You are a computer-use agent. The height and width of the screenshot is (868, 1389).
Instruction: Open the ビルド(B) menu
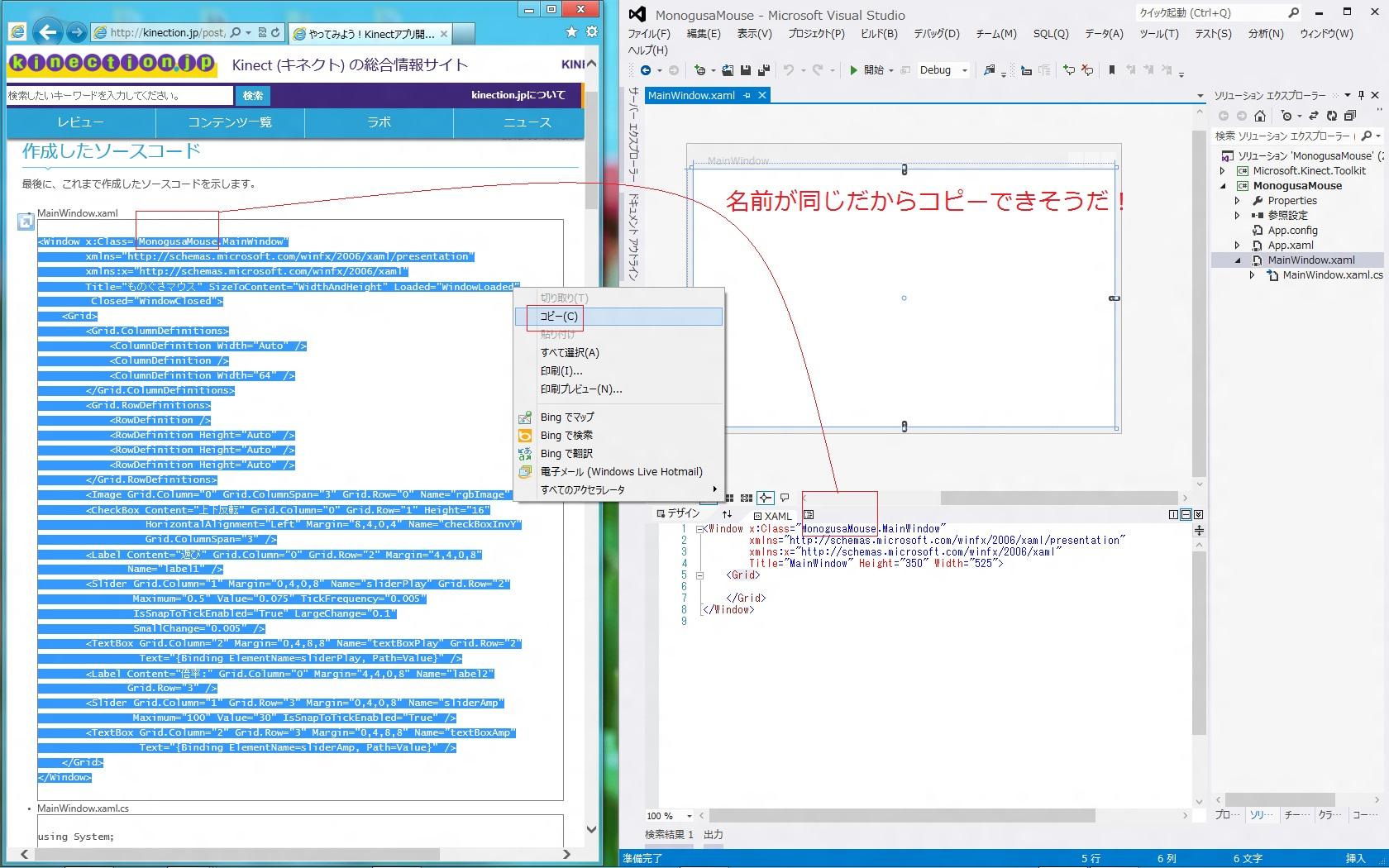878,34
